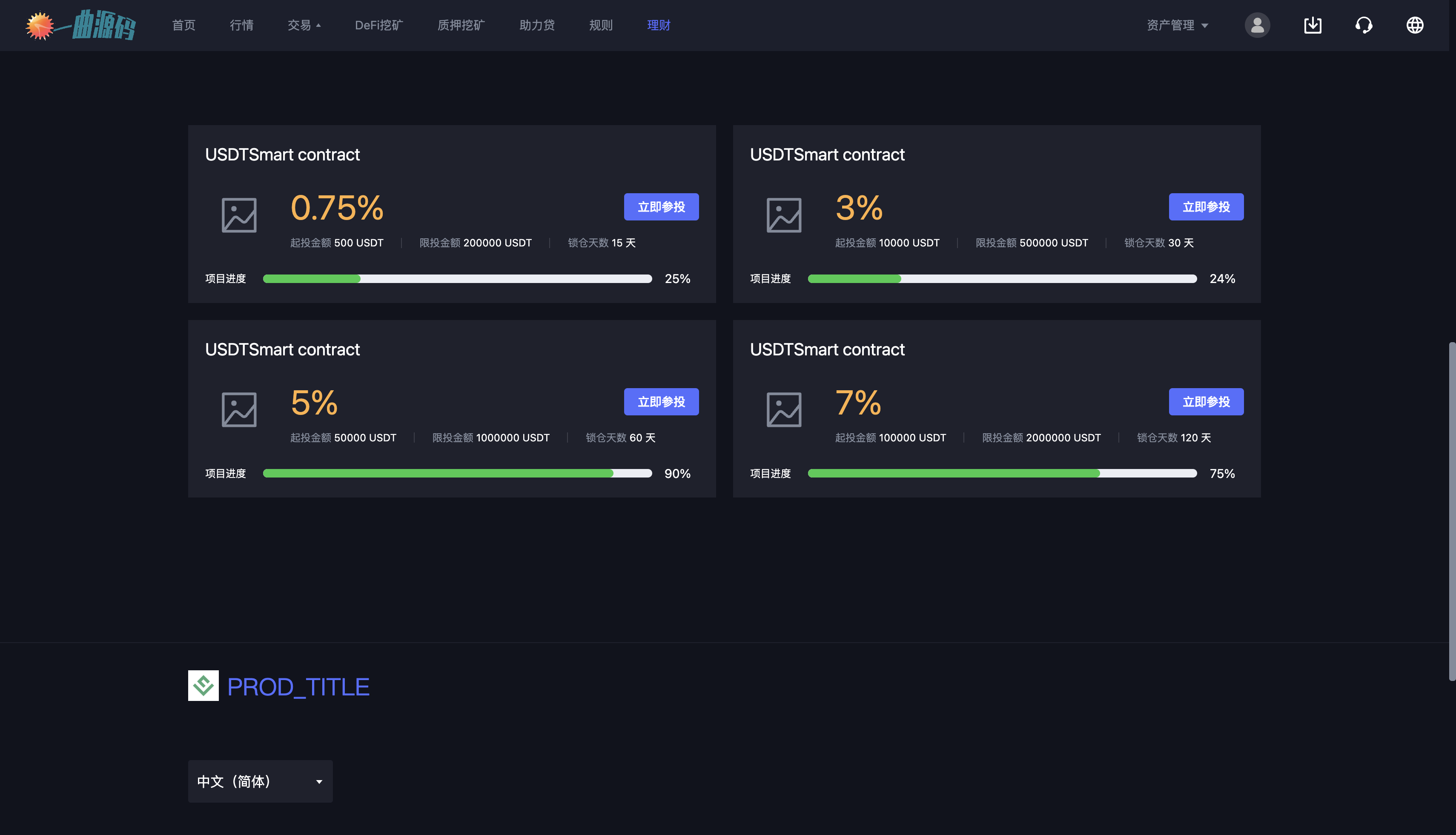The width and height of the screenshot is (1456, 835).
Task: Click the user avatar profile icon
Action: pyautogui.click(x=1257, y=25)
